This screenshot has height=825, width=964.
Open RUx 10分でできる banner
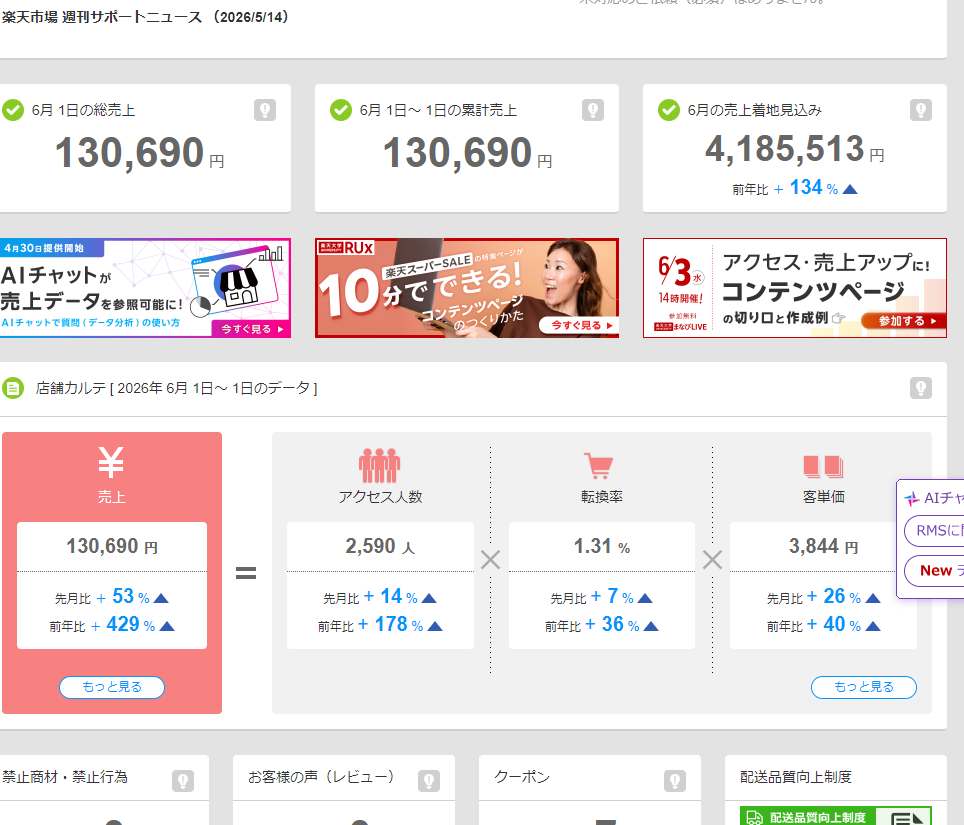467,288
